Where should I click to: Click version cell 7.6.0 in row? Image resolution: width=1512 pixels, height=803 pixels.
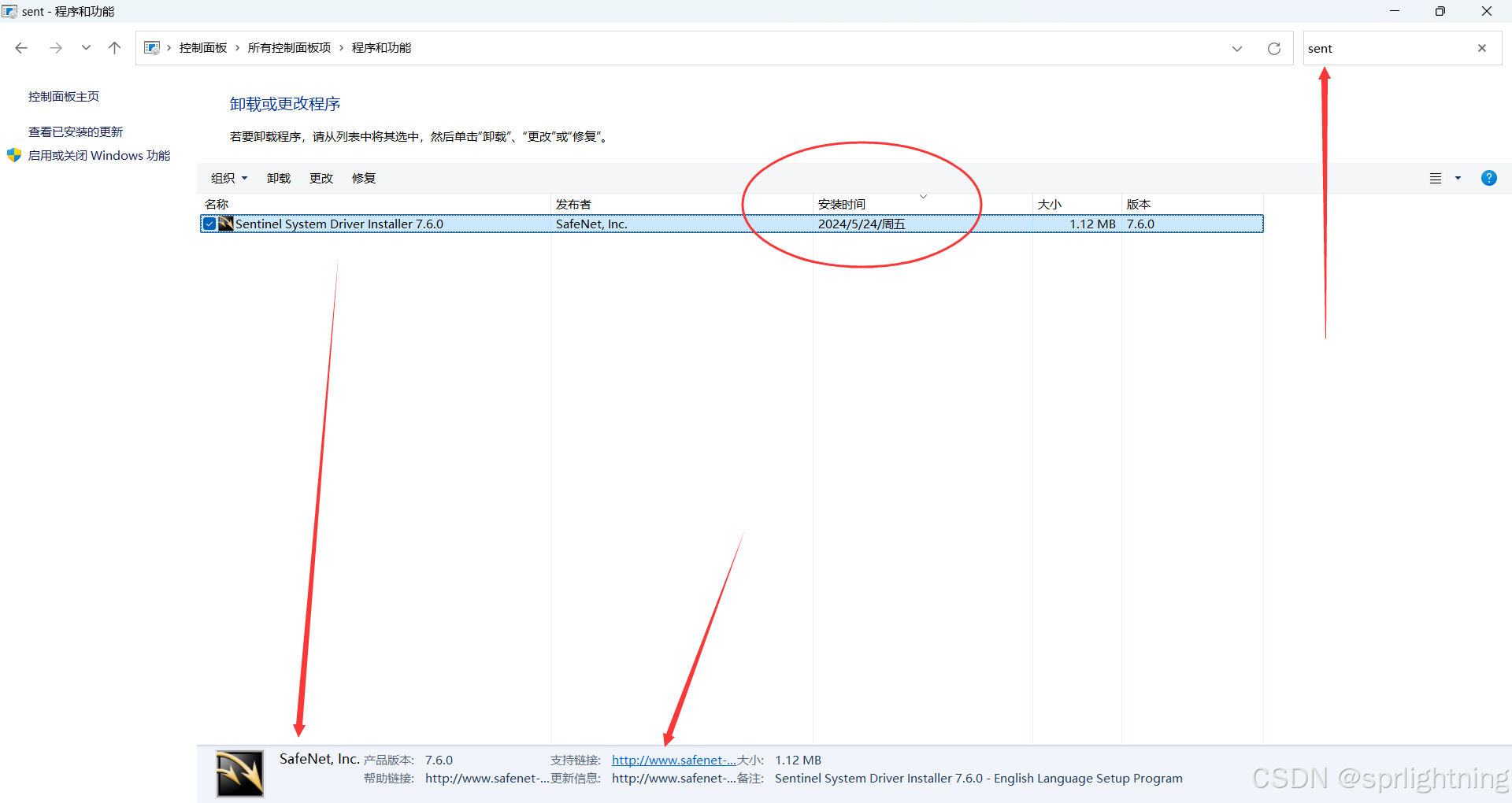click(1140, 224)
